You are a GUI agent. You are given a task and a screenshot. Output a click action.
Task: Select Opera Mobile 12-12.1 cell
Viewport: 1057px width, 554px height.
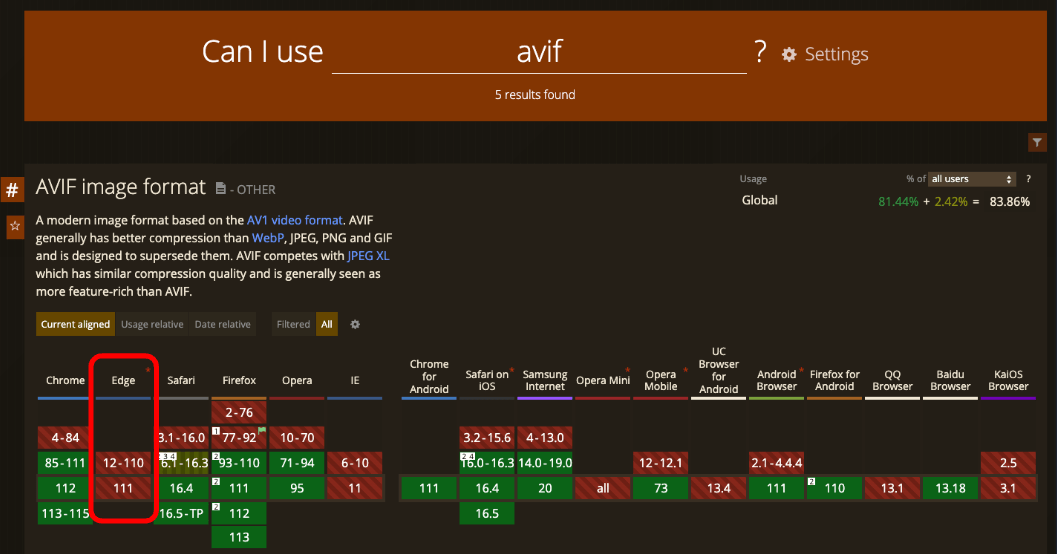[661, 463]
